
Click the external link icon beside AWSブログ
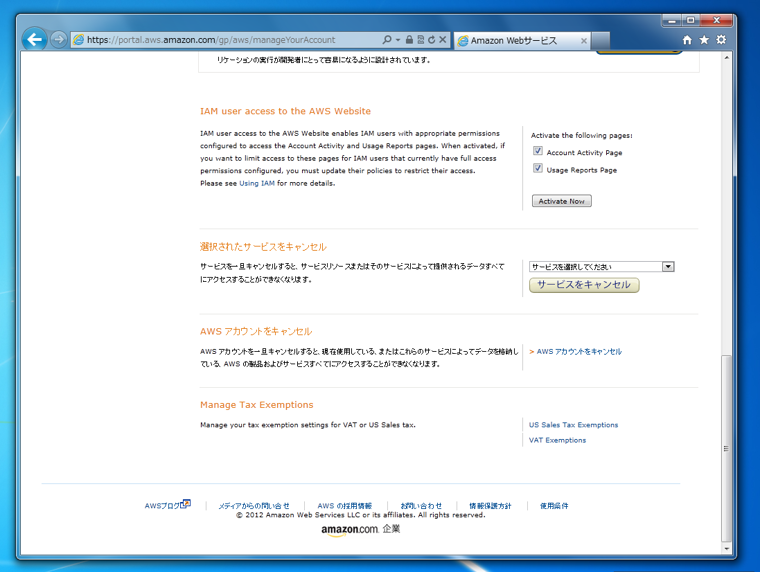186,504
